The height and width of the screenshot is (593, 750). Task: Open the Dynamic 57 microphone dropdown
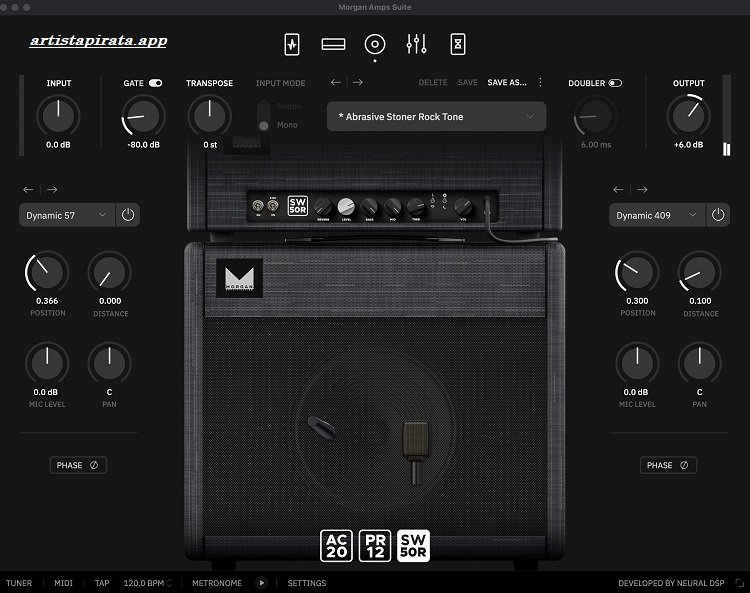[x=67, y=215]
